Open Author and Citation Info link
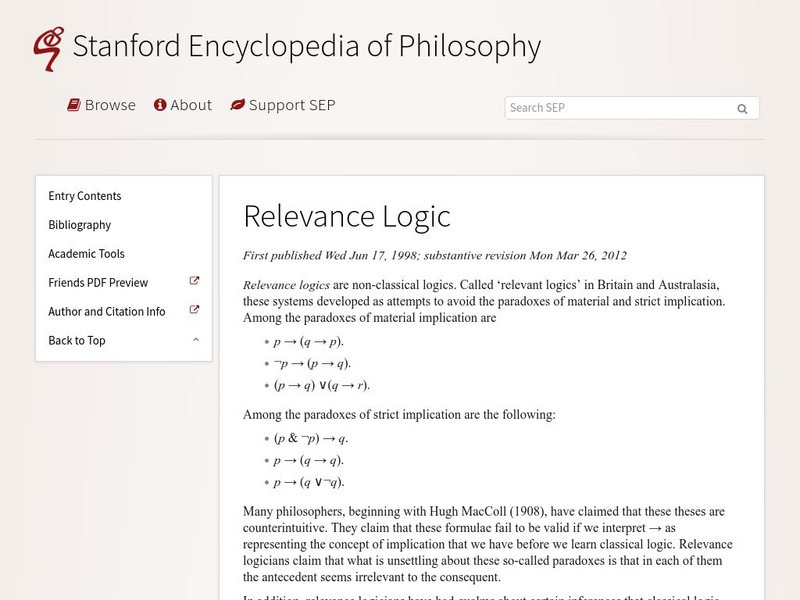Image resolution: width=800 pixels, height=600 pixels. 107,312
